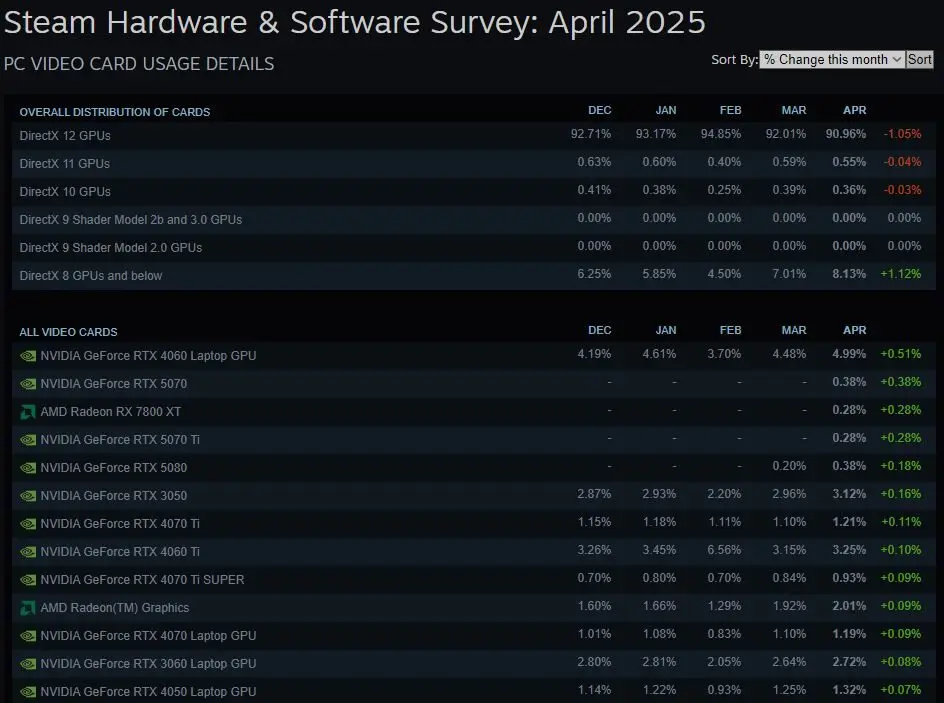Image resolution: width=944 pixels, height=703 pixels.
Task: Click NVIDIA logo beside GeForce RTX 5080
Action: tap(28, 468)
